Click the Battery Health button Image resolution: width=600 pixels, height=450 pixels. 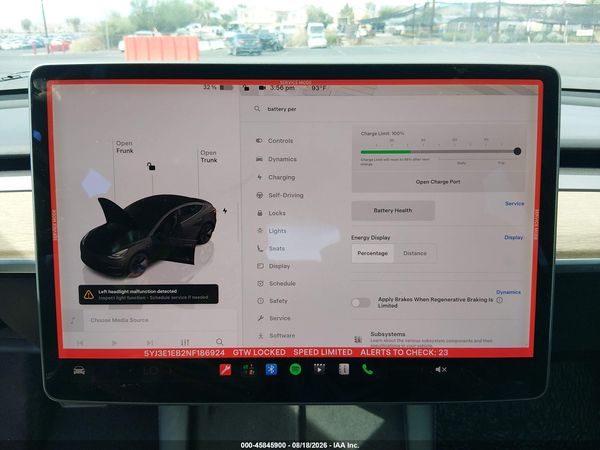(x=393, y=210)
